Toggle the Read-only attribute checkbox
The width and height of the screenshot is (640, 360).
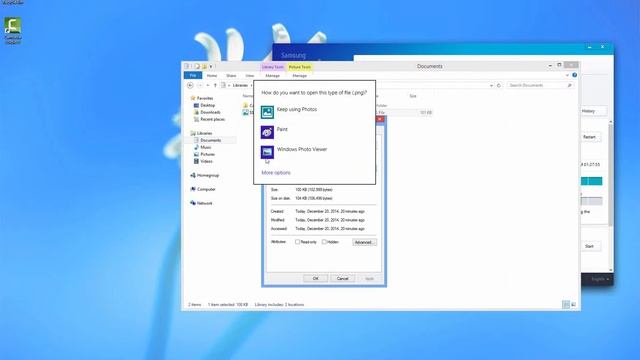[x=298, y=242]
